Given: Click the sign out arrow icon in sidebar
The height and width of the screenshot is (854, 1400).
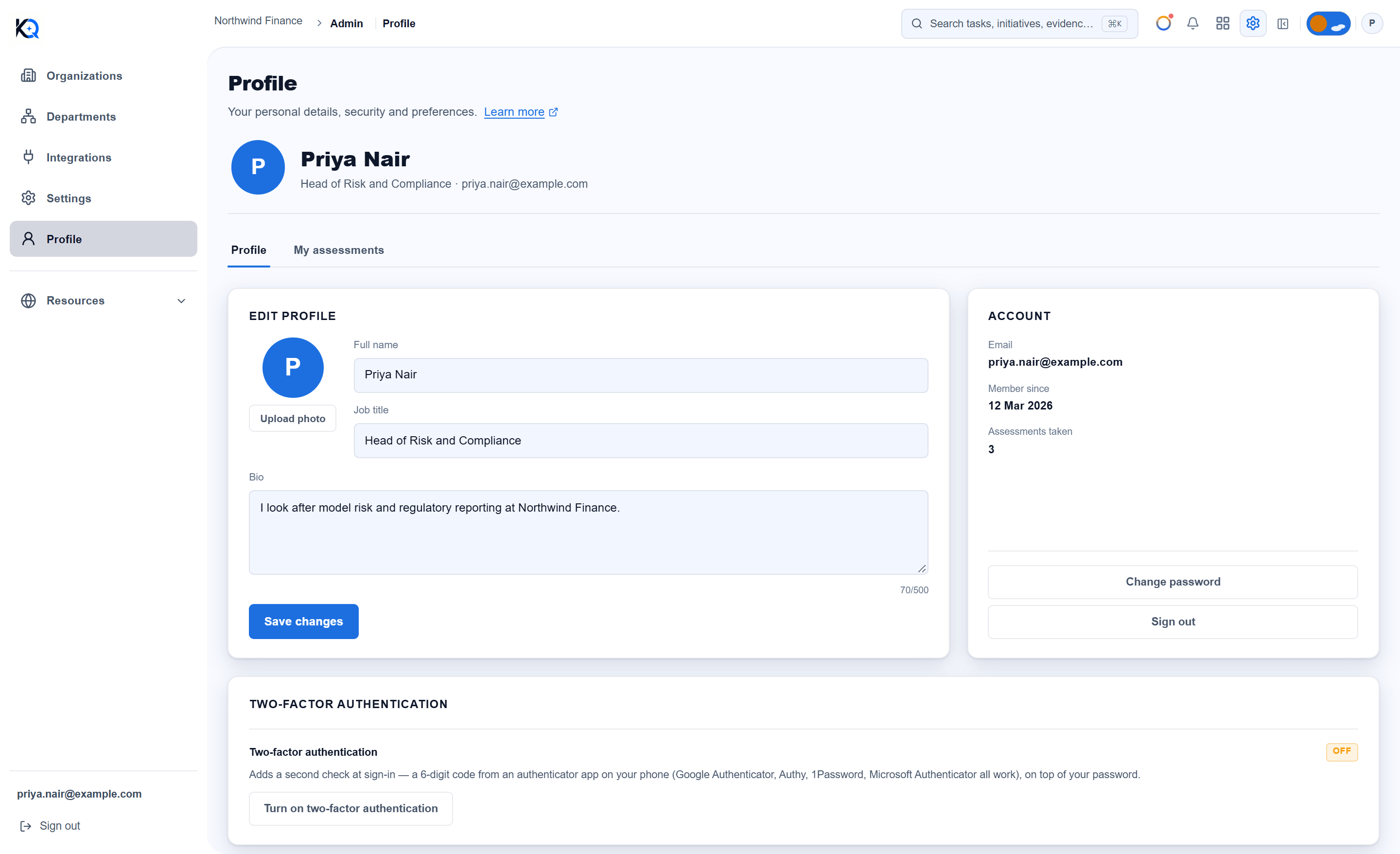Looking at the screenshot, I should [x=26, y=826].
